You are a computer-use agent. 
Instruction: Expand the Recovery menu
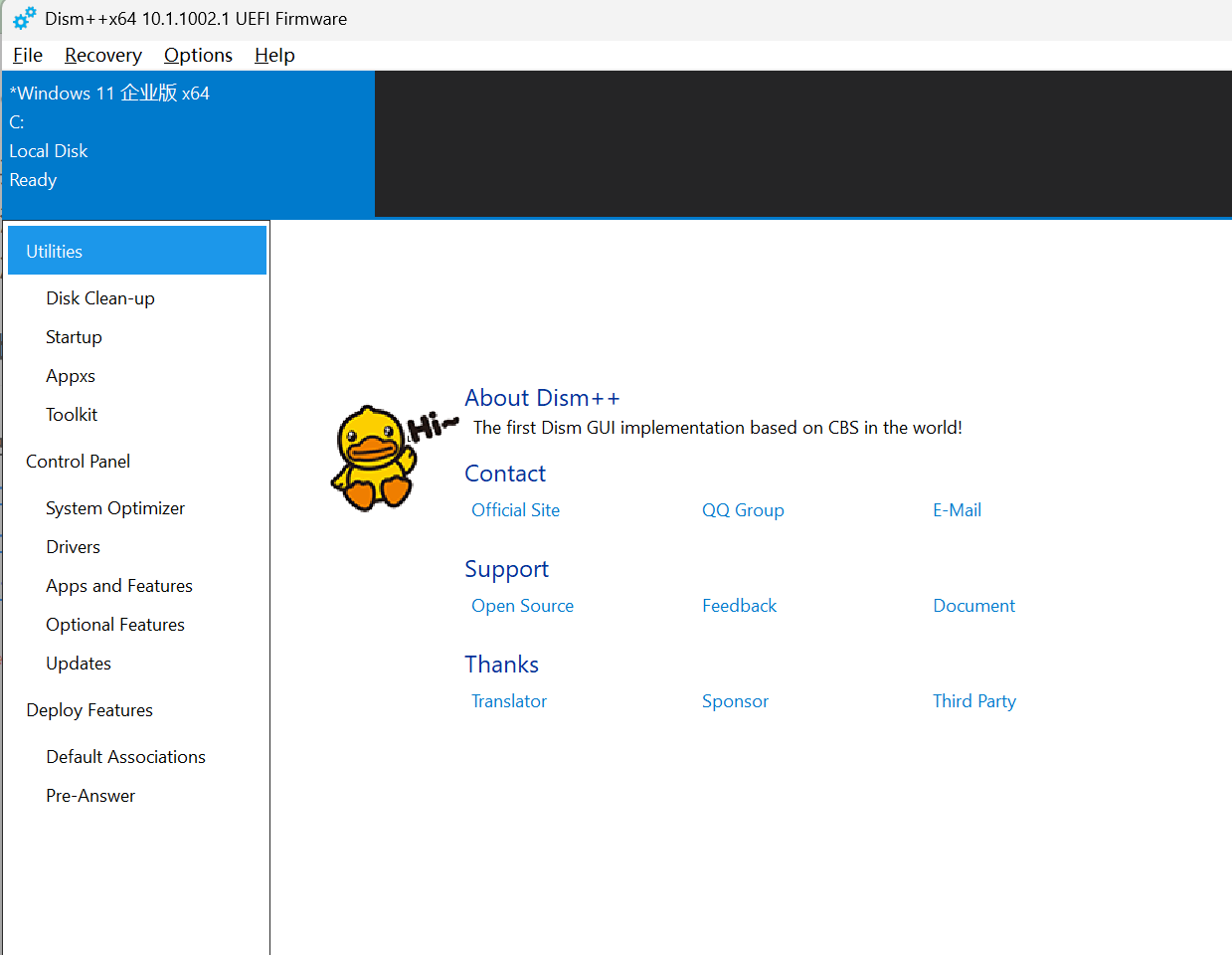[102, 55]
